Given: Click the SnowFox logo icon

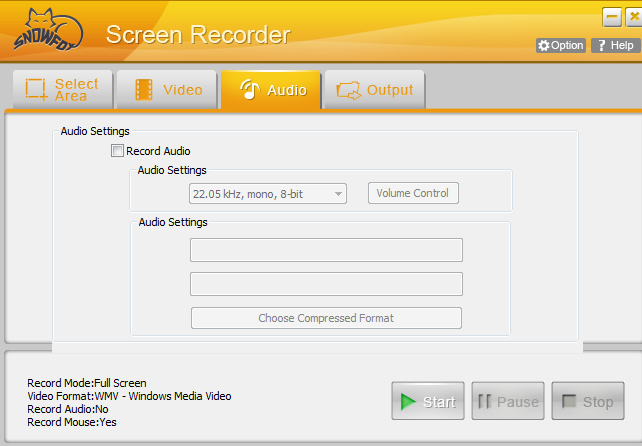Looking at the screenshot, I should click(48, 30).
